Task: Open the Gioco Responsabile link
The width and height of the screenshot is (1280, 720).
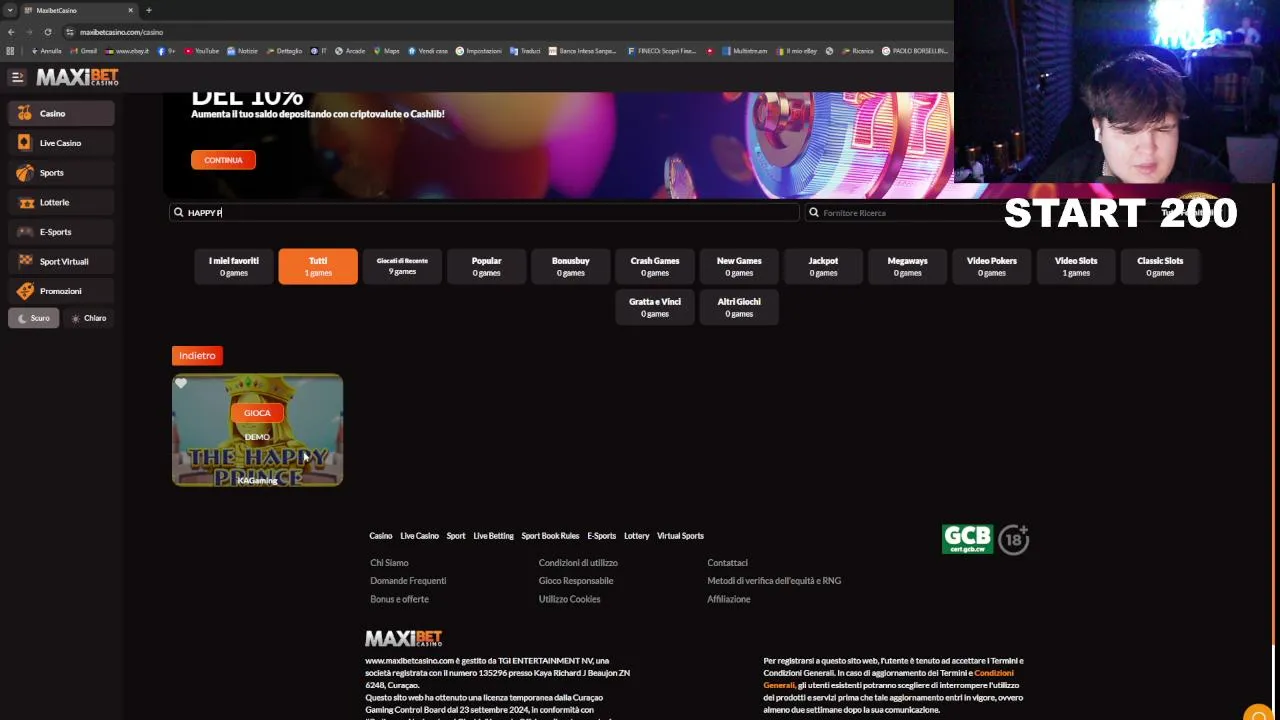Action: (576, 581)
